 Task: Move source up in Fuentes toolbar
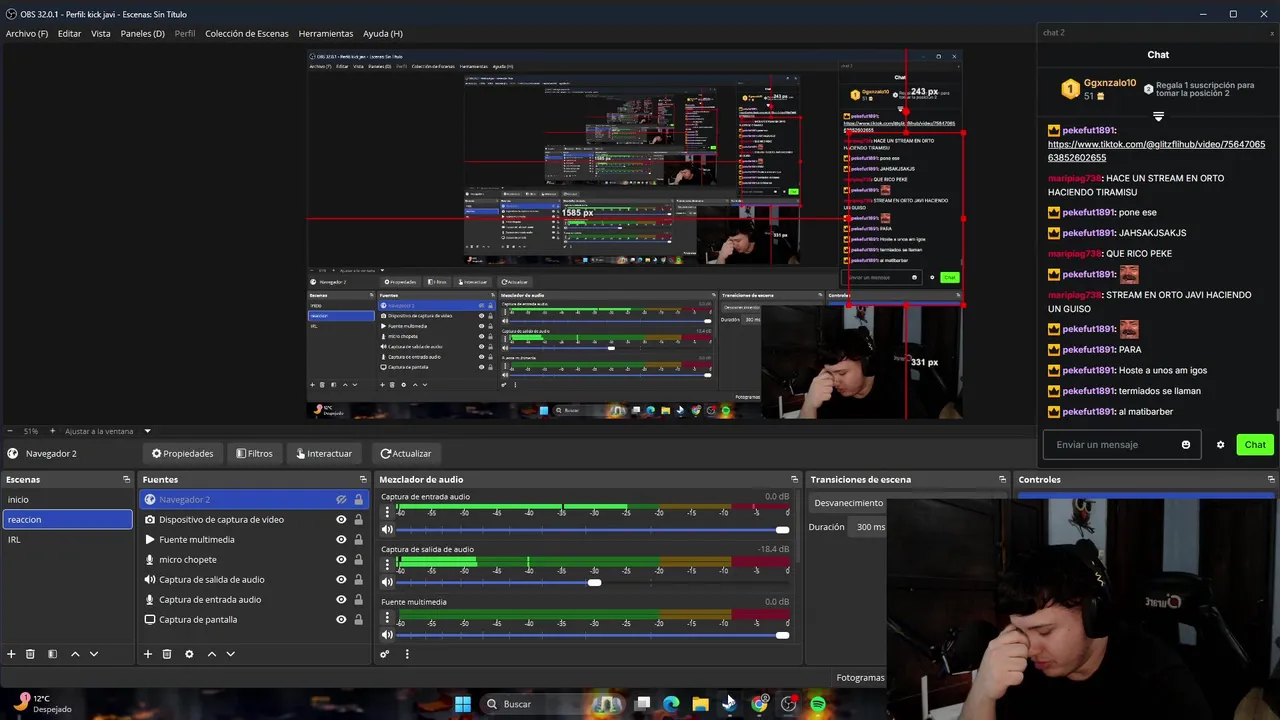[212, 654]
